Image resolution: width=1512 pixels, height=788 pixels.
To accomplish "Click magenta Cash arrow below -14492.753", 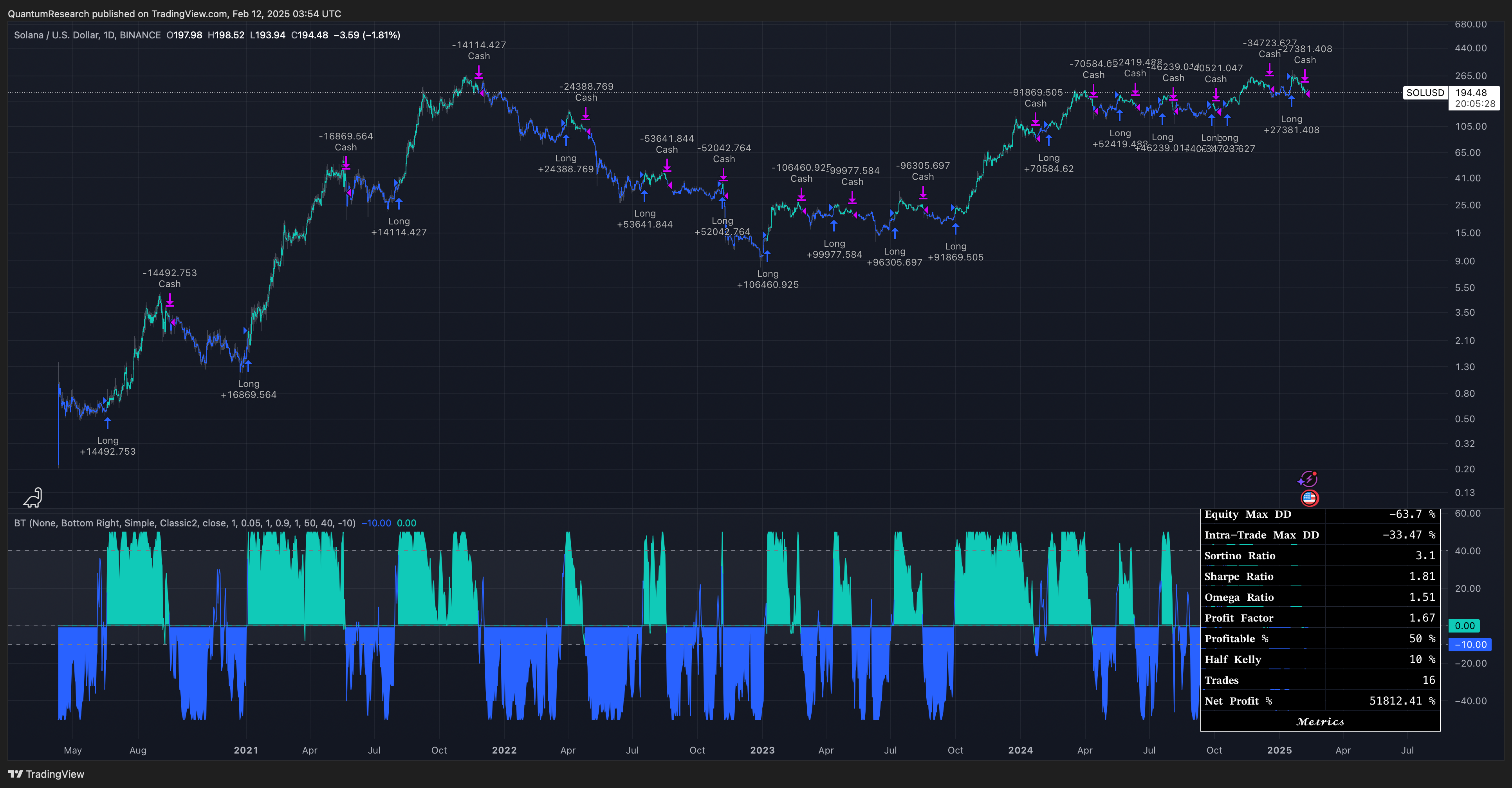I will coord(170,301).
